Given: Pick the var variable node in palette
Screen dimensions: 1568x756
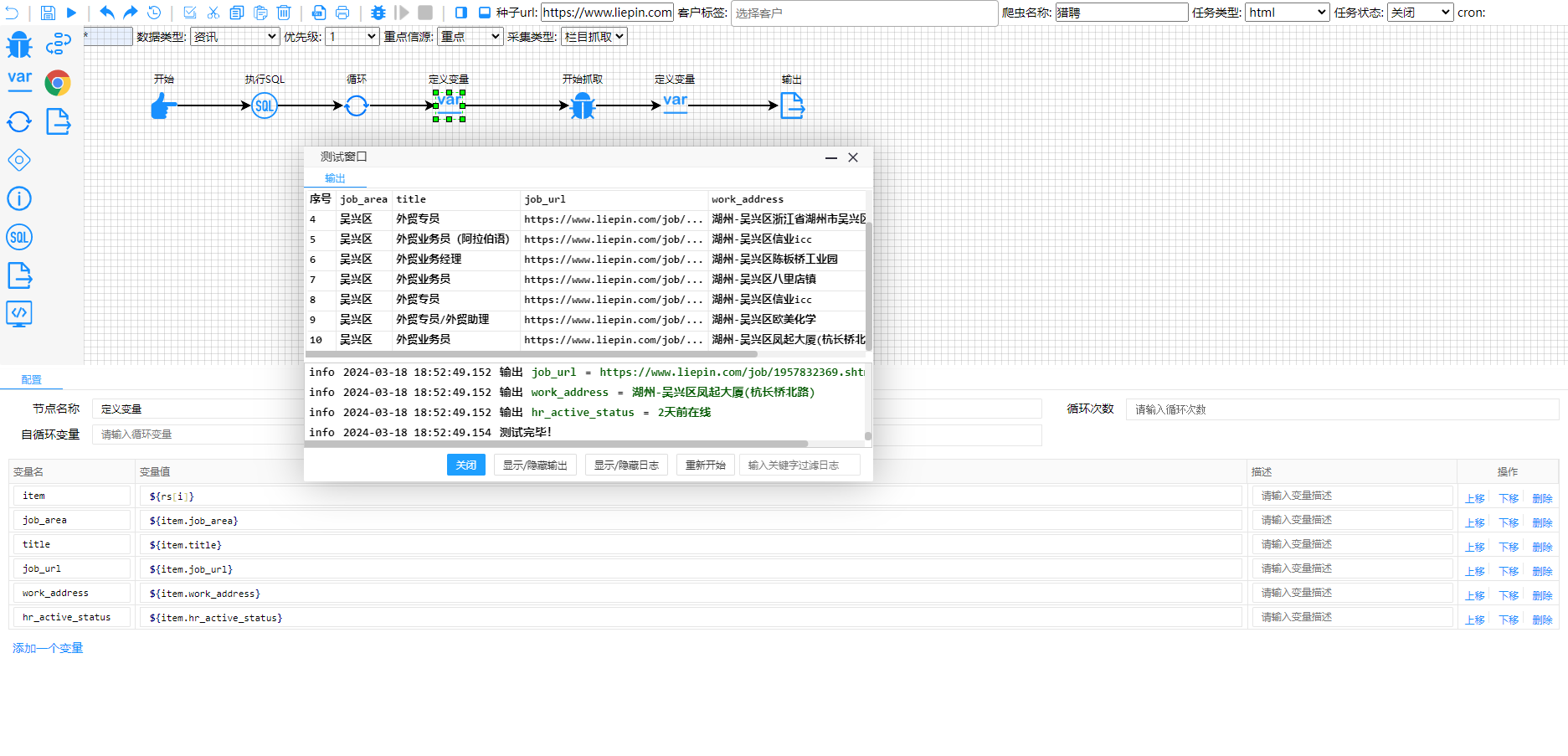Looking at the screenshot, I should point(19,80).
